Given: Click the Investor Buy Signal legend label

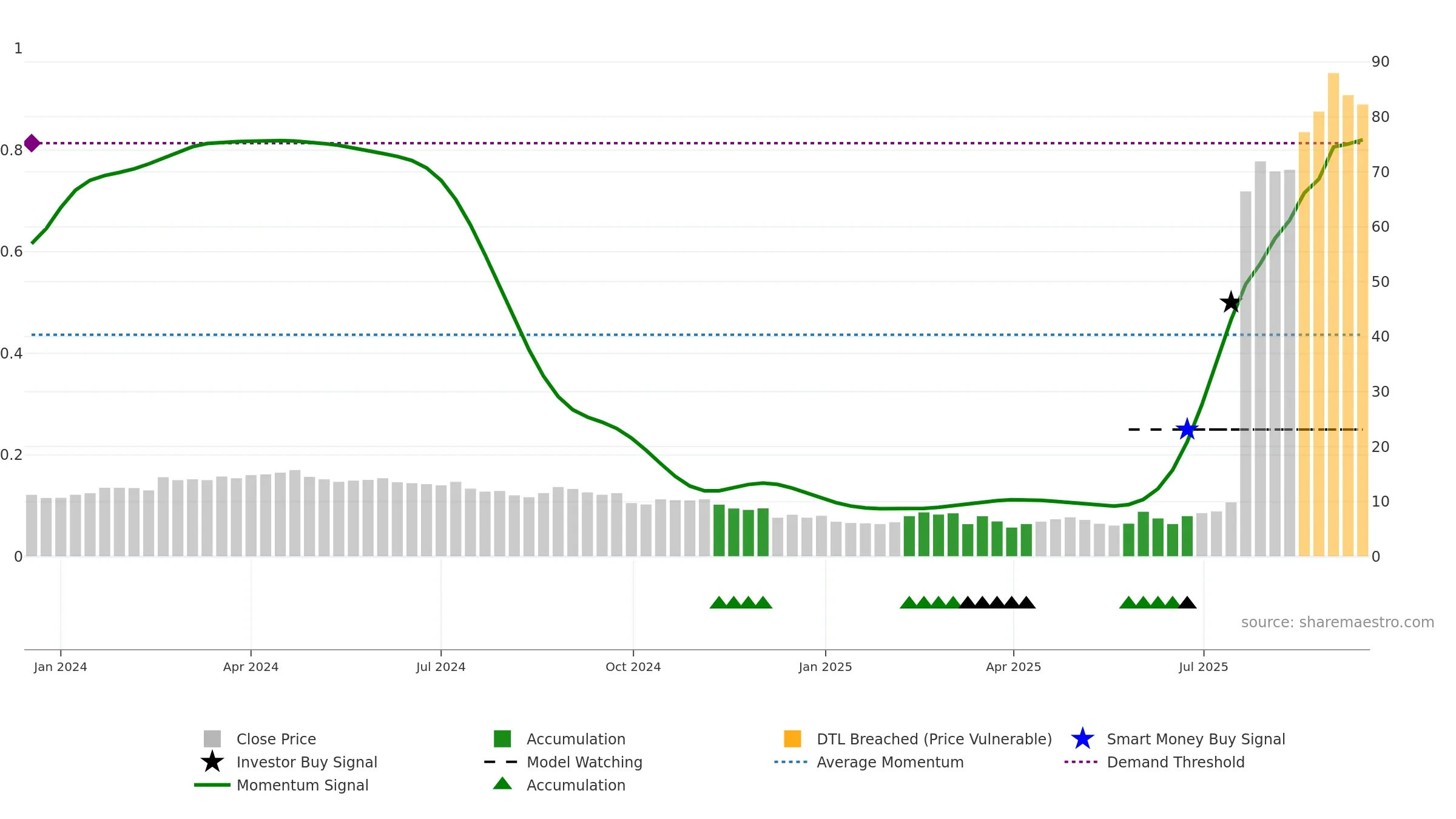Looking at the screenshot, I should point(307,762).
